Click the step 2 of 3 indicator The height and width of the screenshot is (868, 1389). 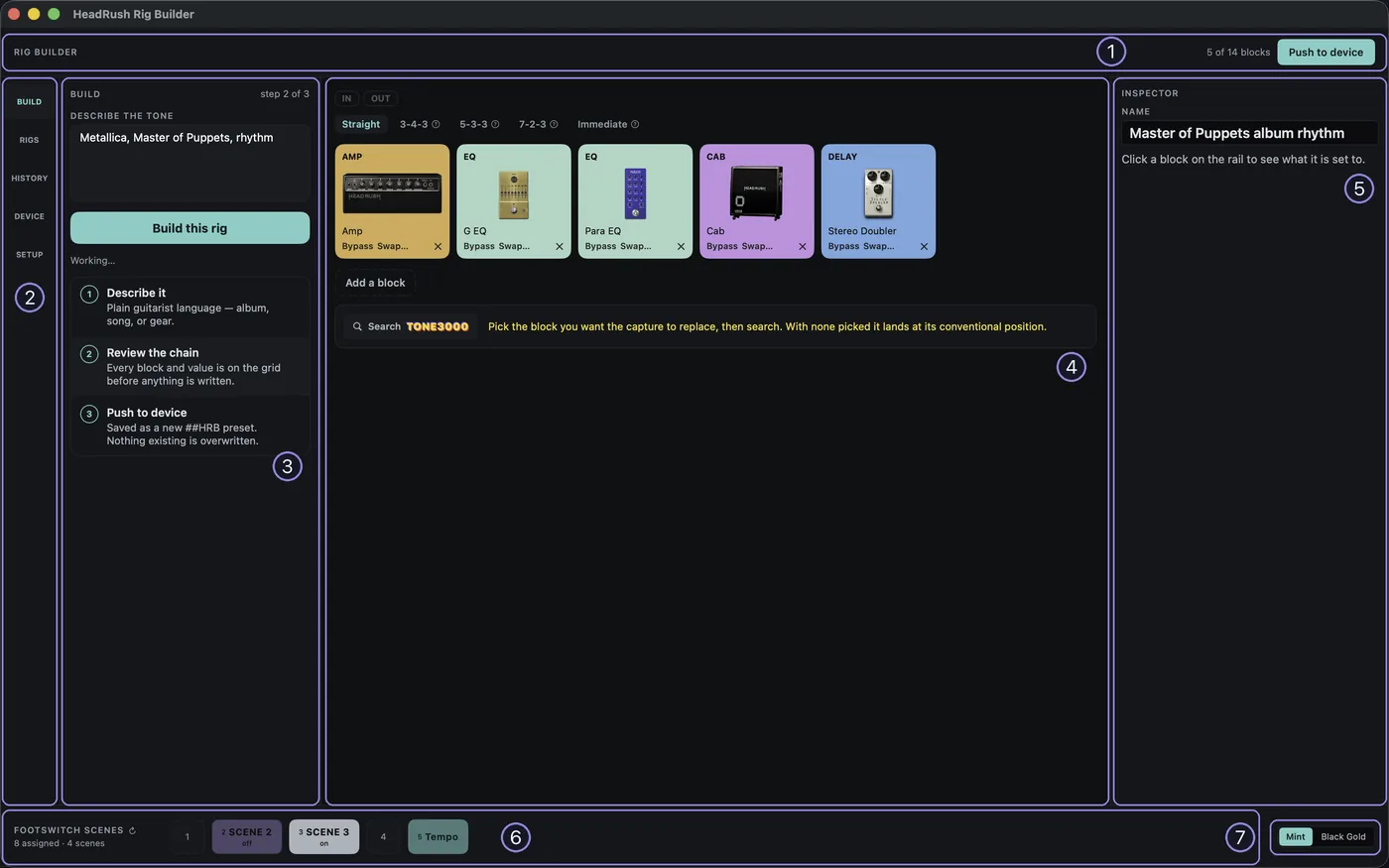tap(285, 94)
